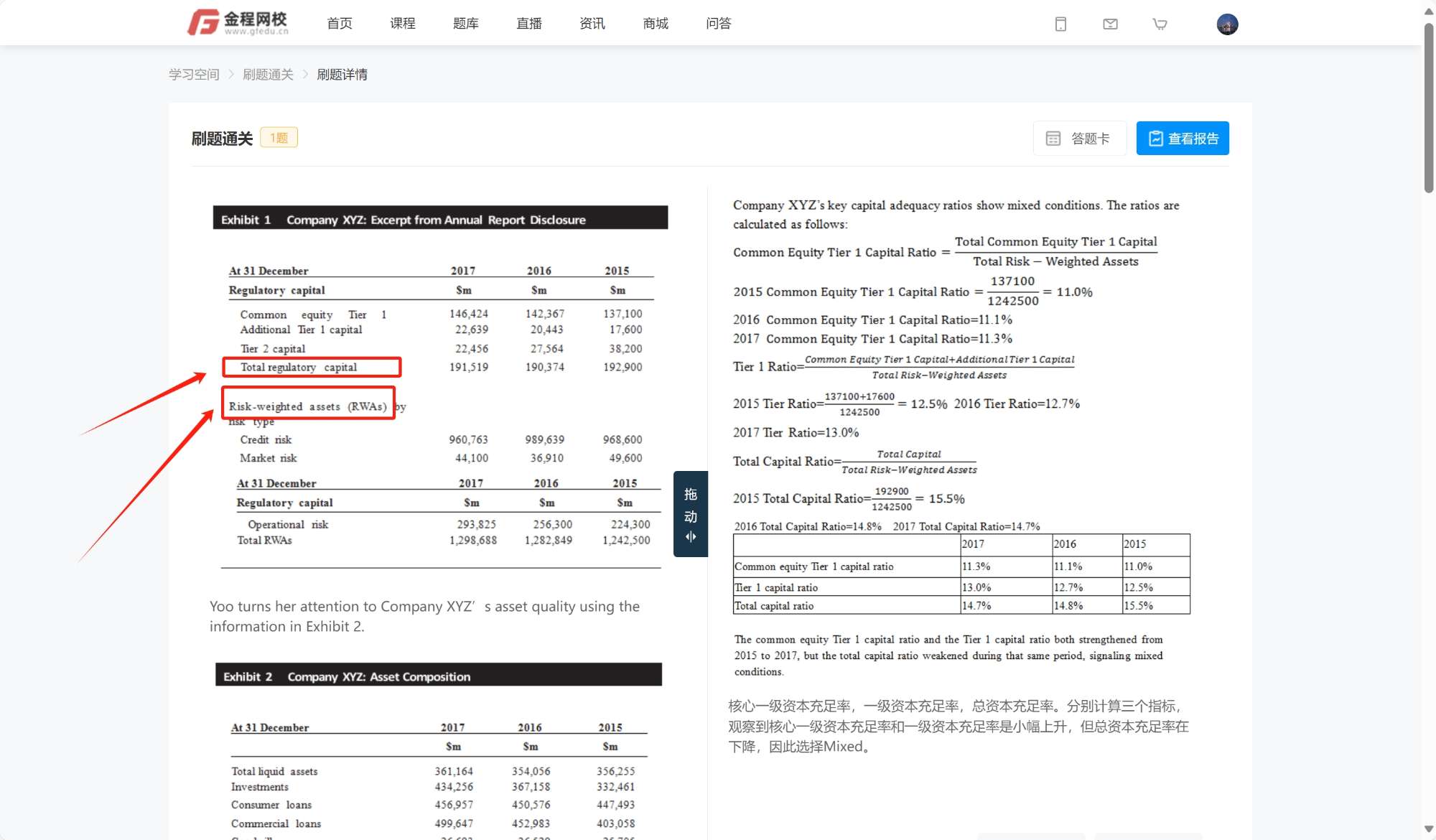The height and width of the screenshot is (840, 1436).
Task: Open the mail messages icon
Action: click(x=1110, y=24)
